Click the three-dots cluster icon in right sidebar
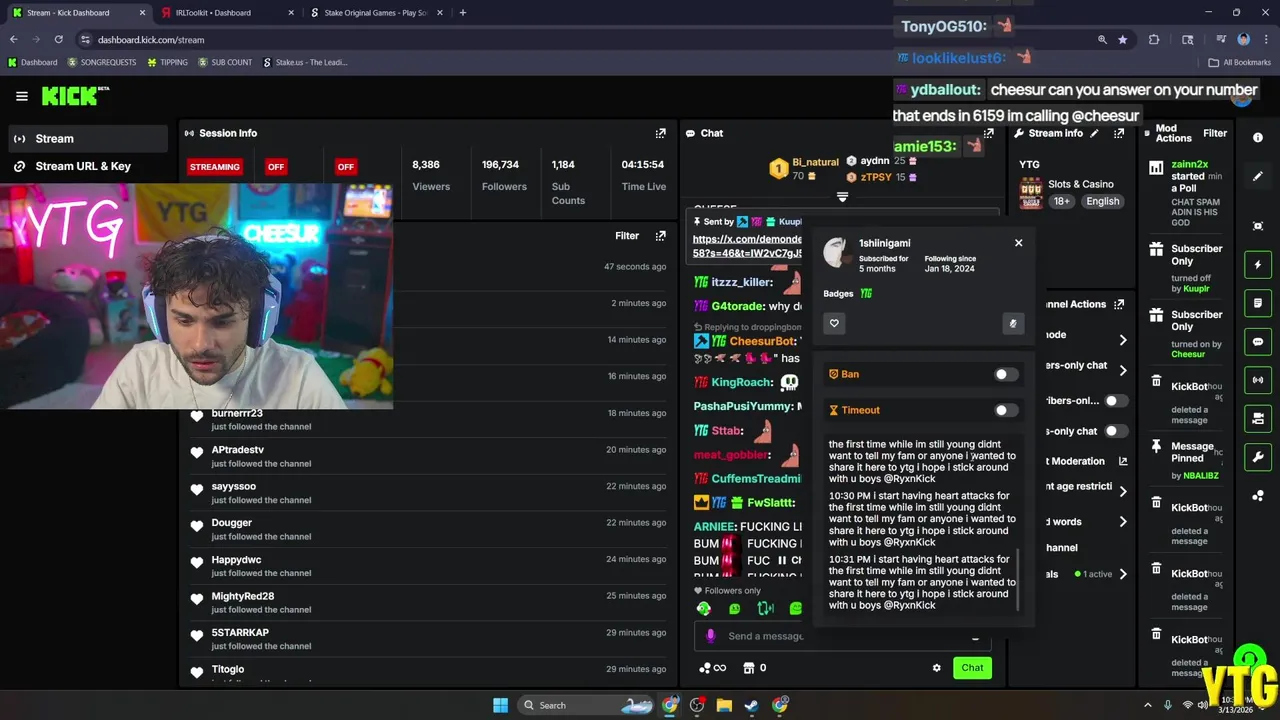 (x=1258, y=496)
